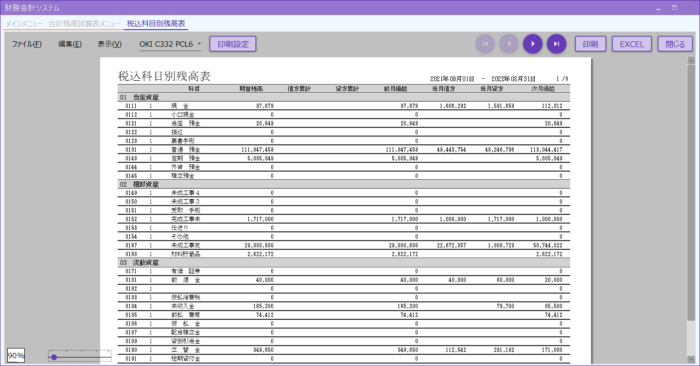This screenshot has width=700, height=366.
Task: Click the zoom slider handle
Action: pos(54,357)
